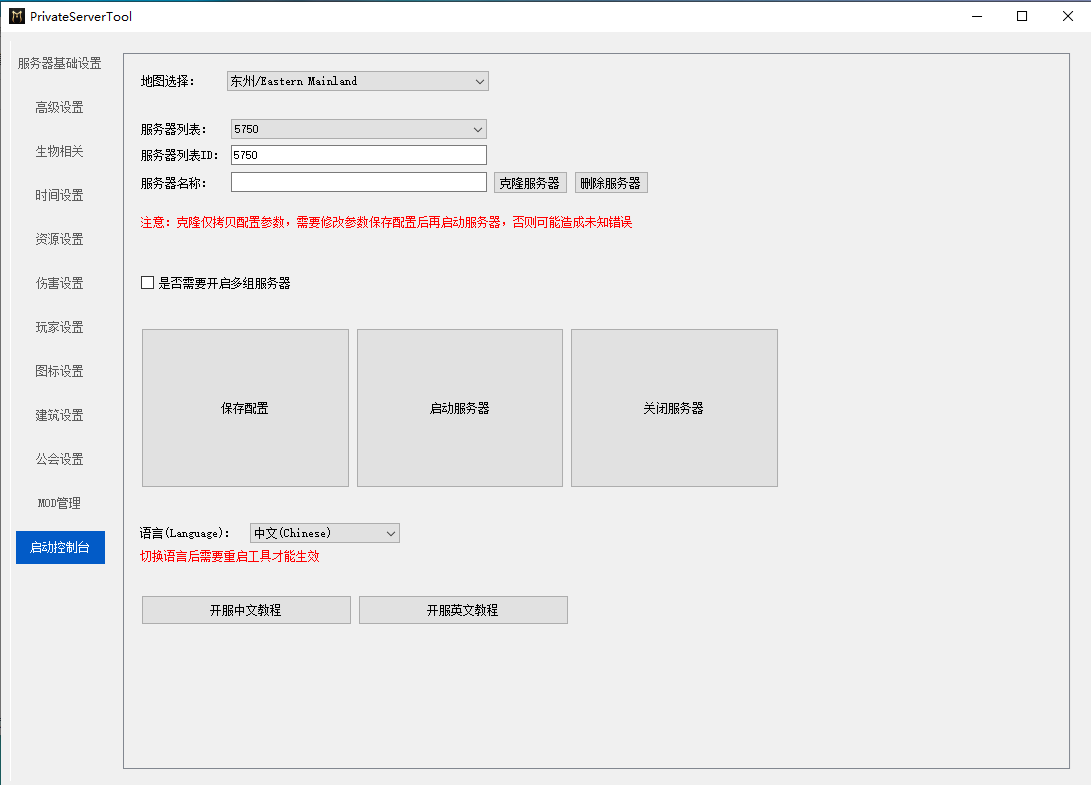Click the PrivateServerTool app icon in title bar
1091x785 pixels.
17,16
